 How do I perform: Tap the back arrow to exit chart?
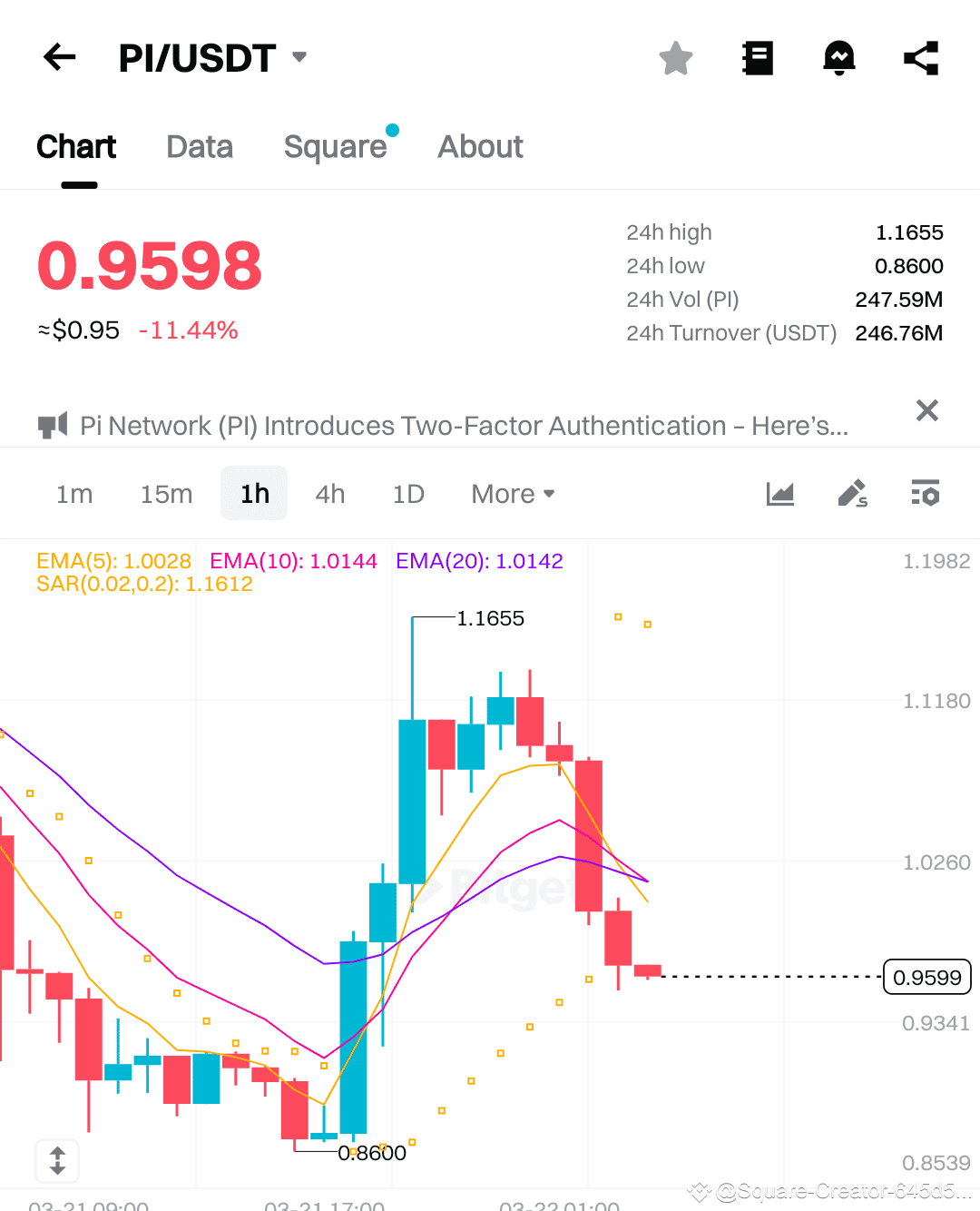coord(58,57)
